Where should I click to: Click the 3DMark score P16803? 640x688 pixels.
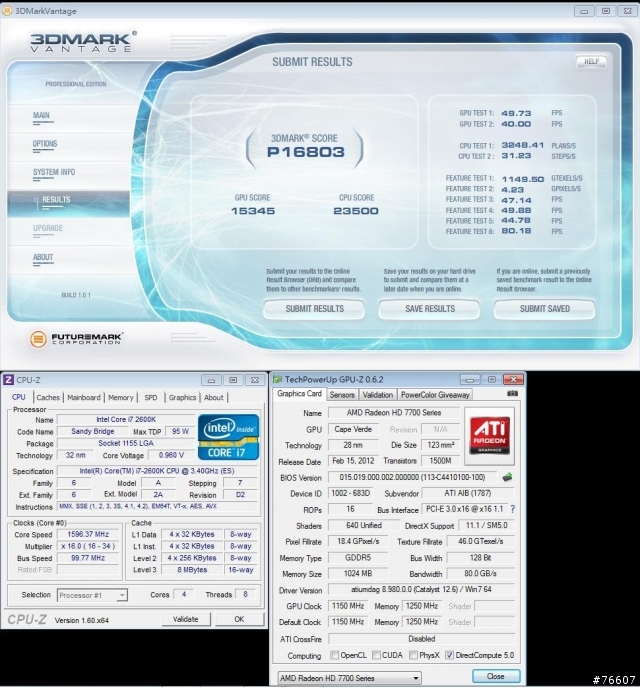305,152
